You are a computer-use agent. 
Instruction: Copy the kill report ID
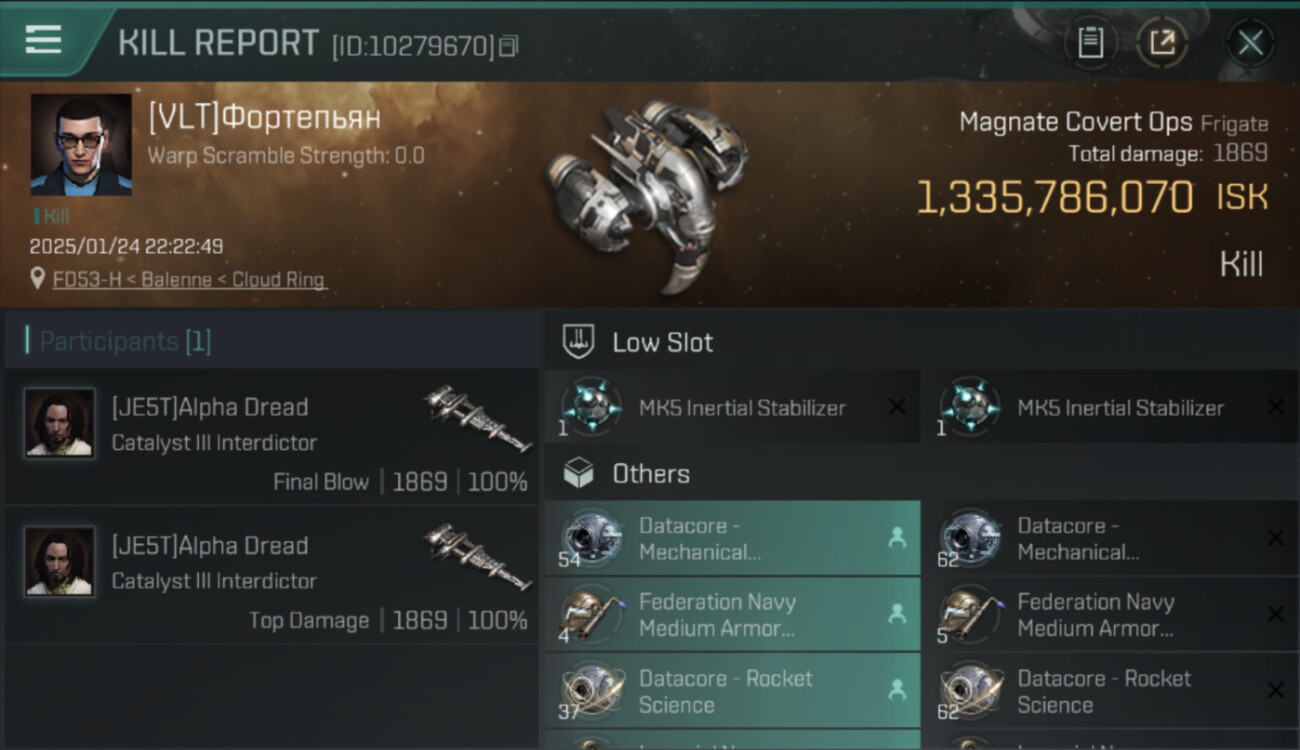pos(509,46)
